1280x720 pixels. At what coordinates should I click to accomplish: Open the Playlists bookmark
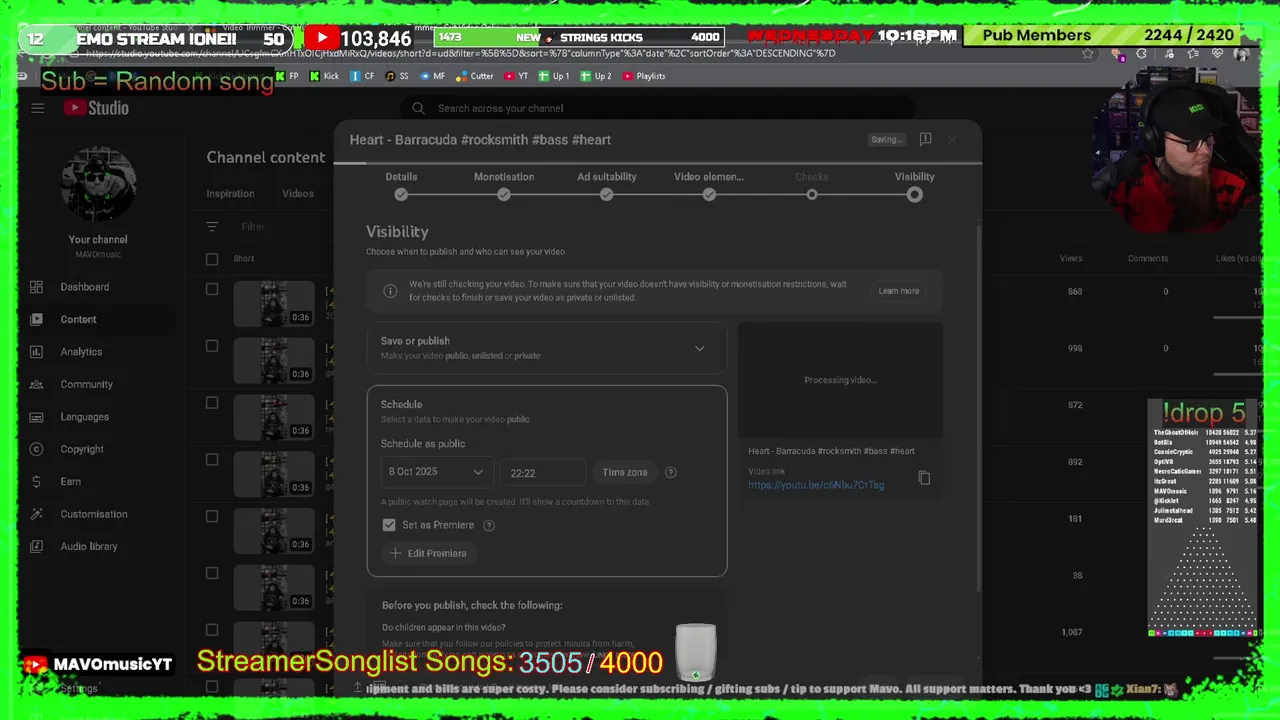[644, 76]
